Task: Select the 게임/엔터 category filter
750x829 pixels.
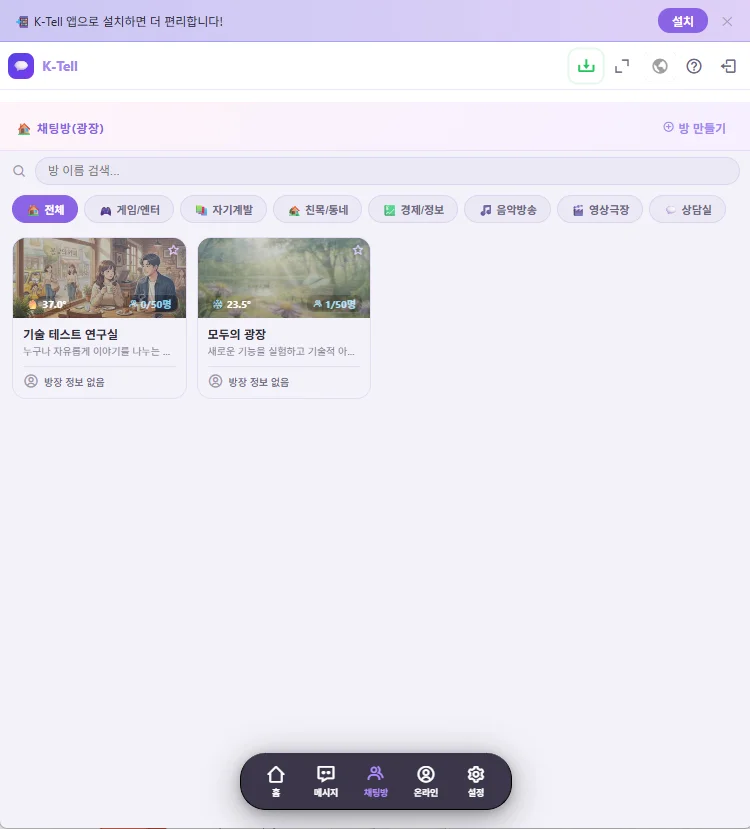Action: [129, 209]
